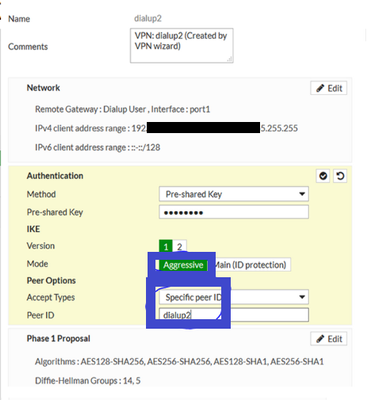The height and width of the screenshot is (400, 368).
Task: Click the Phase 1 Proposal heading
Action: click(x=58, y=339)
